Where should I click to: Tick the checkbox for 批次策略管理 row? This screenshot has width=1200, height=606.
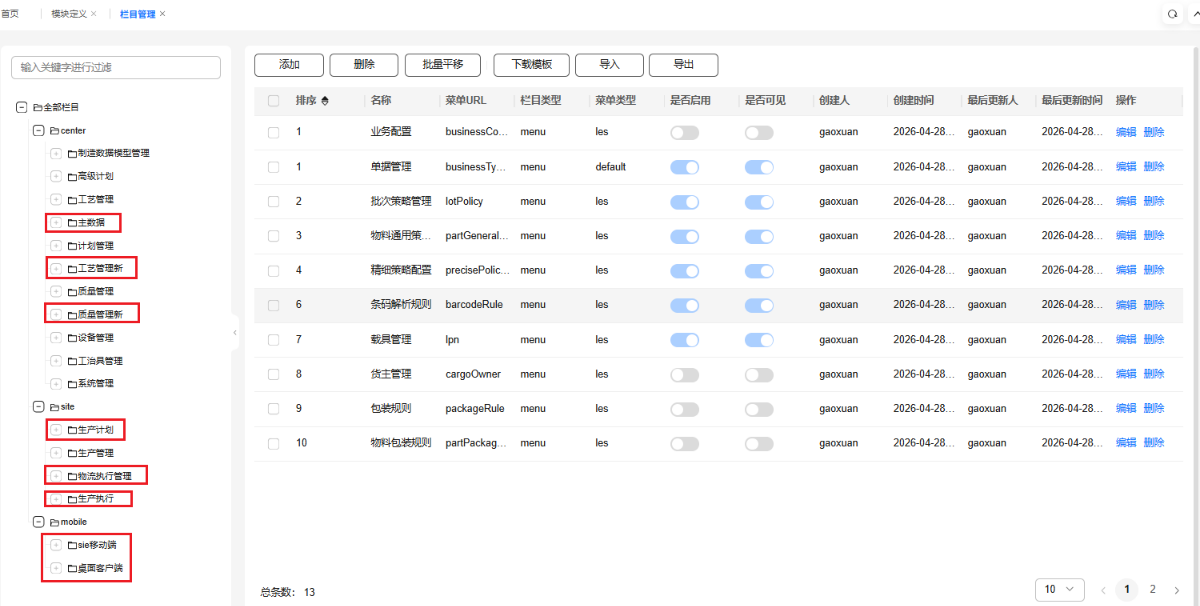click(273, 201)
